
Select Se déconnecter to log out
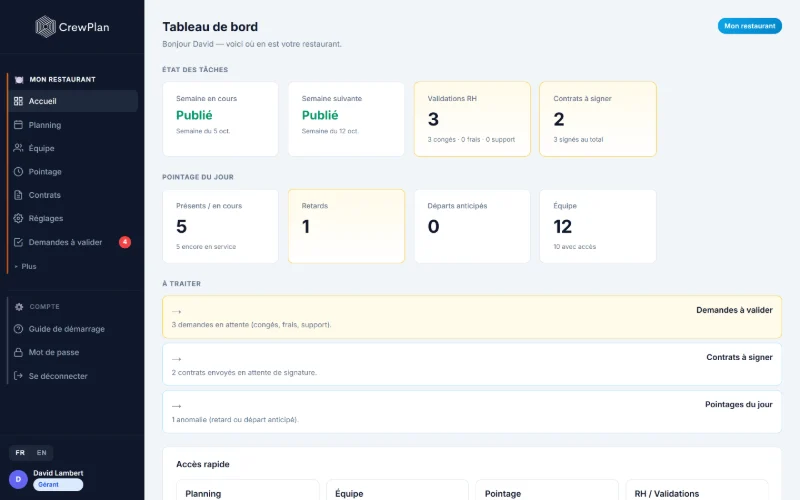tap(73, 376)
